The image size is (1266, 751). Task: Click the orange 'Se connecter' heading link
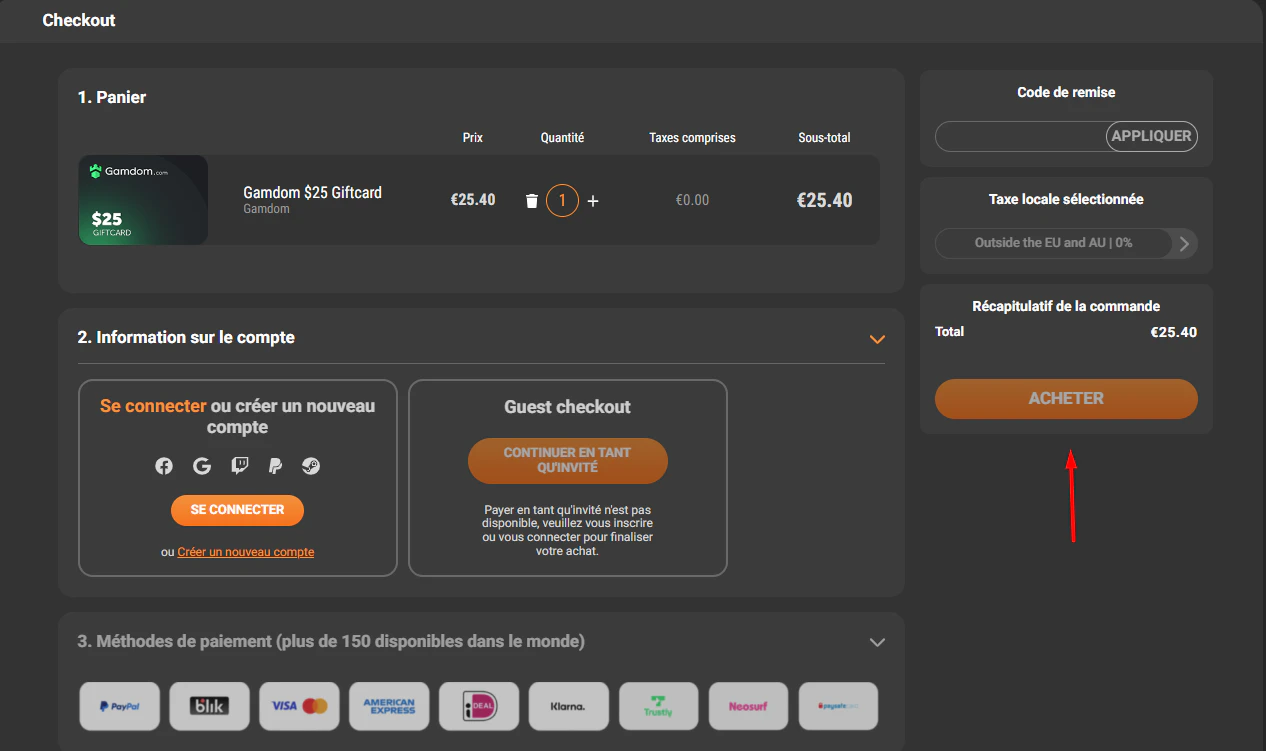point(153,406)
